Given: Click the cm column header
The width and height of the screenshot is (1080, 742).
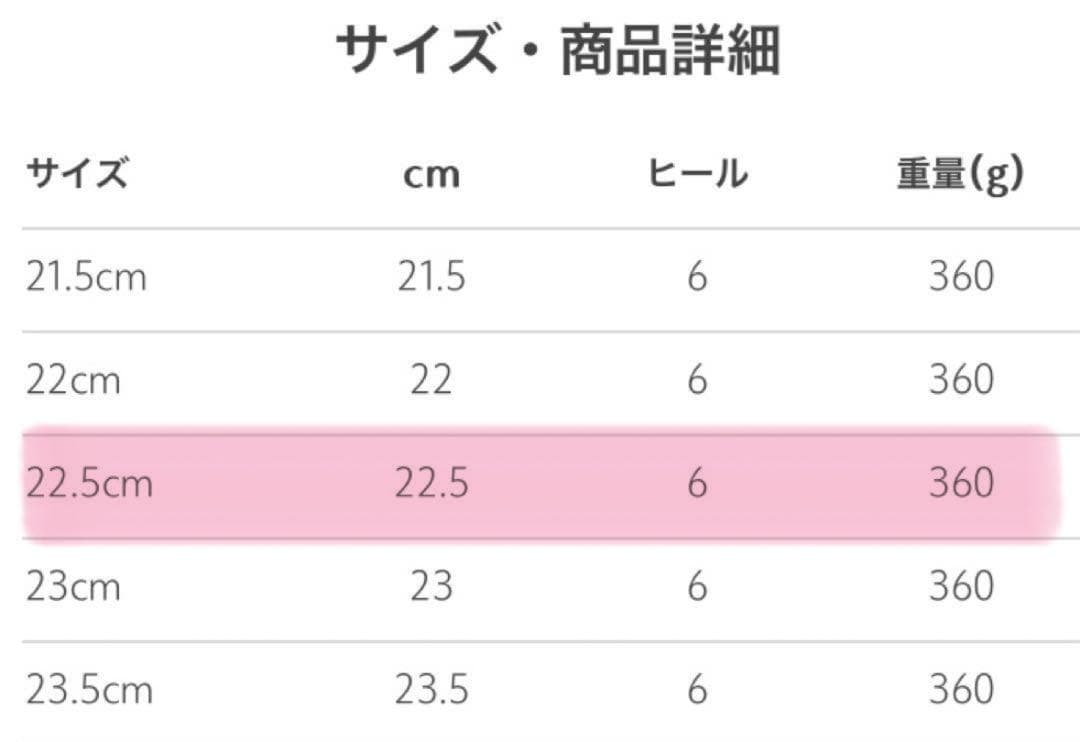Looking at the screenshot, I should pos(431,175).
